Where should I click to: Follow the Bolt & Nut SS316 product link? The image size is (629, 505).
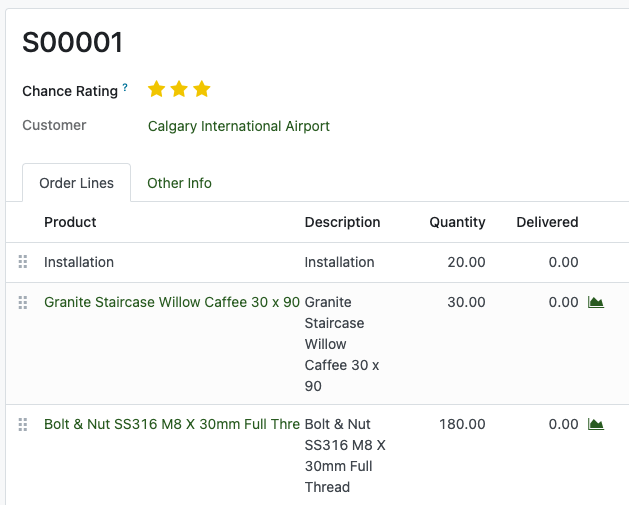pyautogui.click(x=171, y=424)
